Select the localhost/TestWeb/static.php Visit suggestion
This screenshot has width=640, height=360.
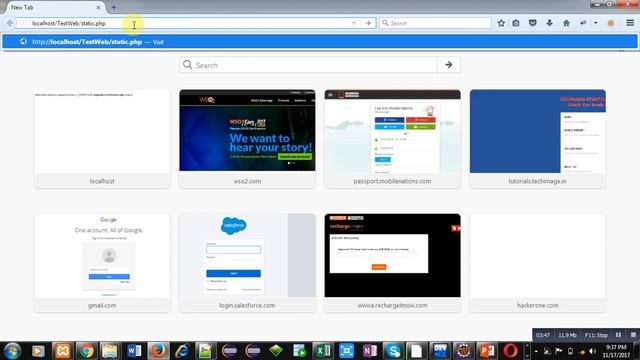(320, 42)
